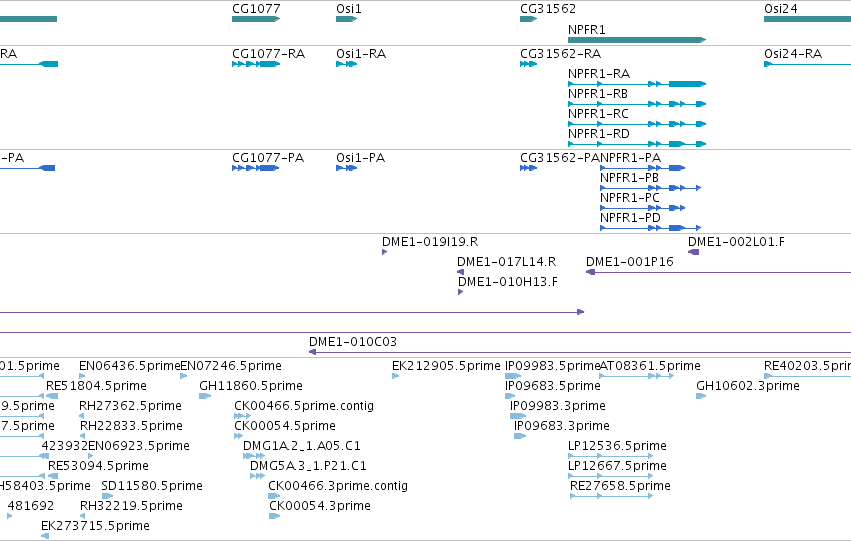Click the CG1077-RA transcript arrows
This screenshot has width=851, height=541.
pyautogui.click(x=256, y=64)
